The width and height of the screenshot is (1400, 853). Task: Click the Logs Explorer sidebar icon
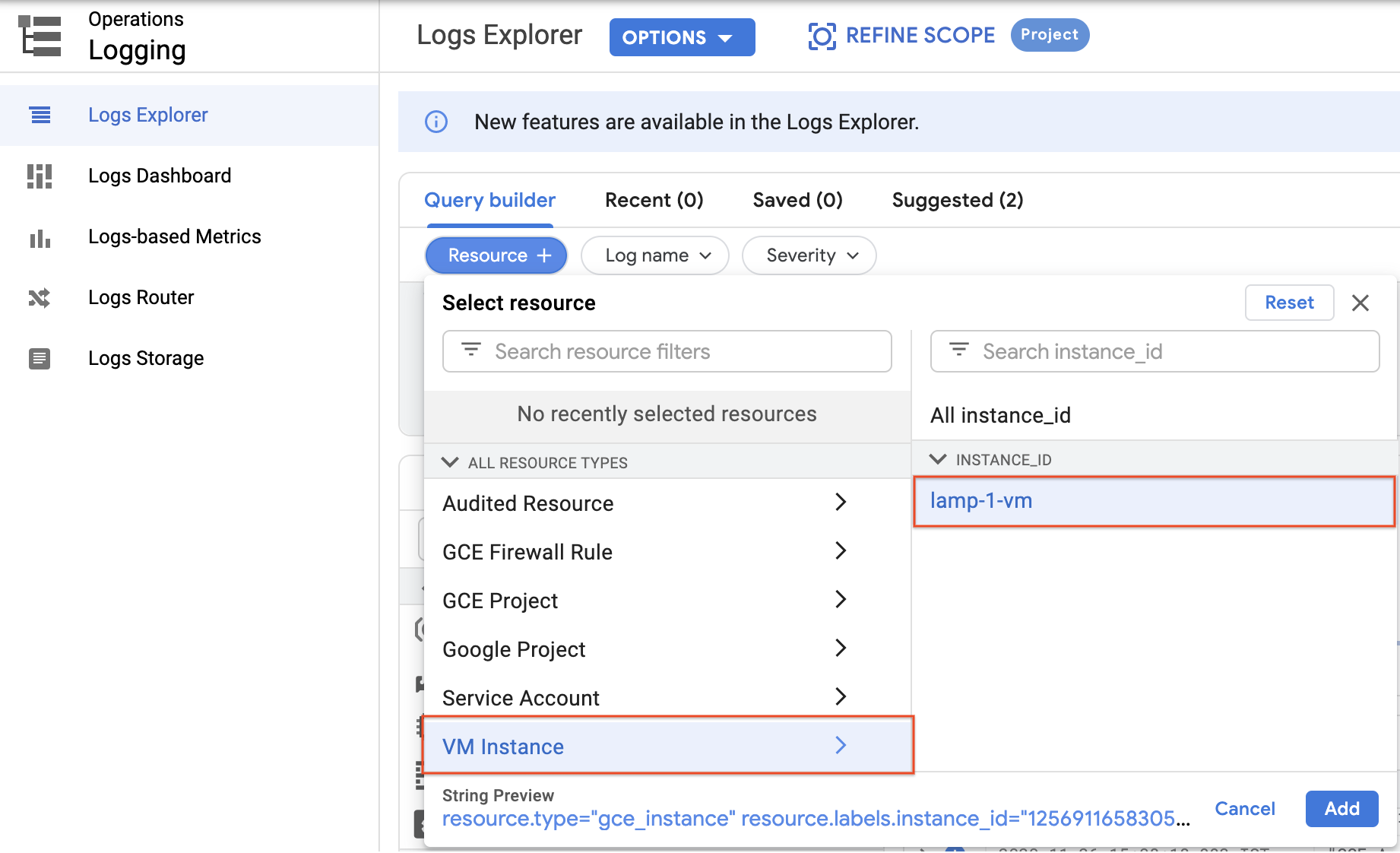pyautogui.click(x=40, y=115)
